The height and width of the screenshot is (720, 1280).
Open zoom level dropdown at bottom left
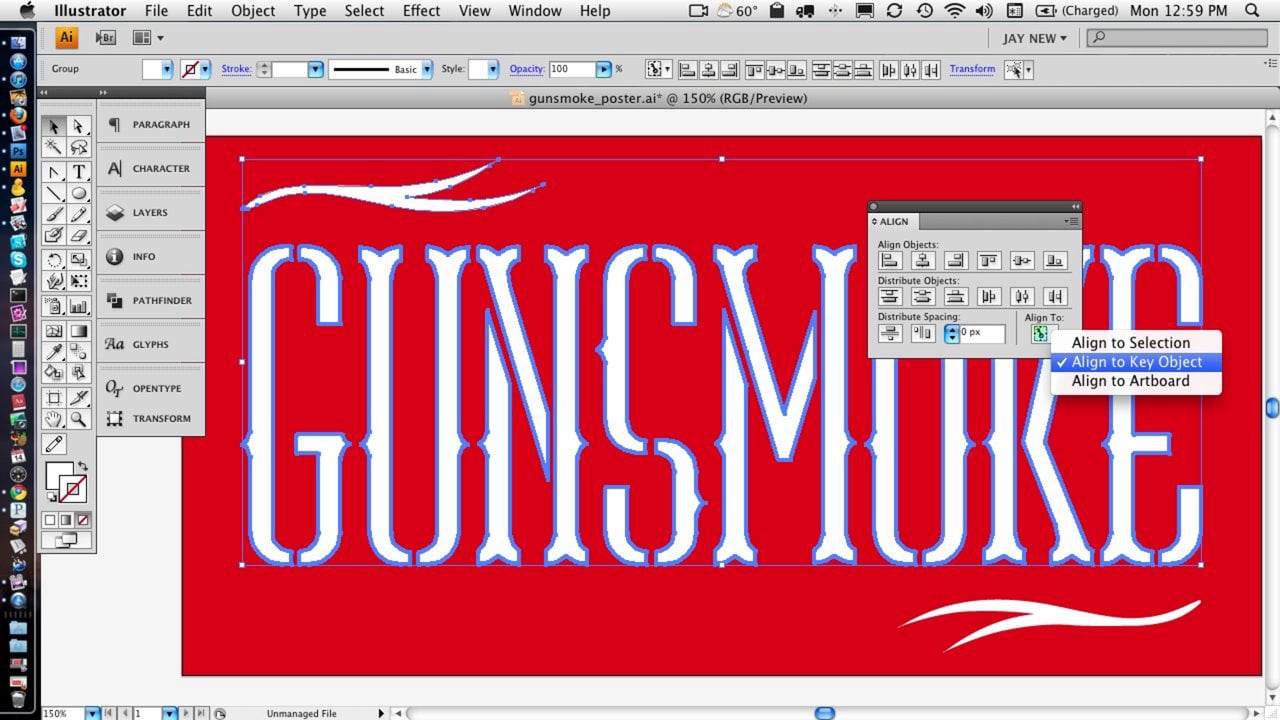point(93,713)
